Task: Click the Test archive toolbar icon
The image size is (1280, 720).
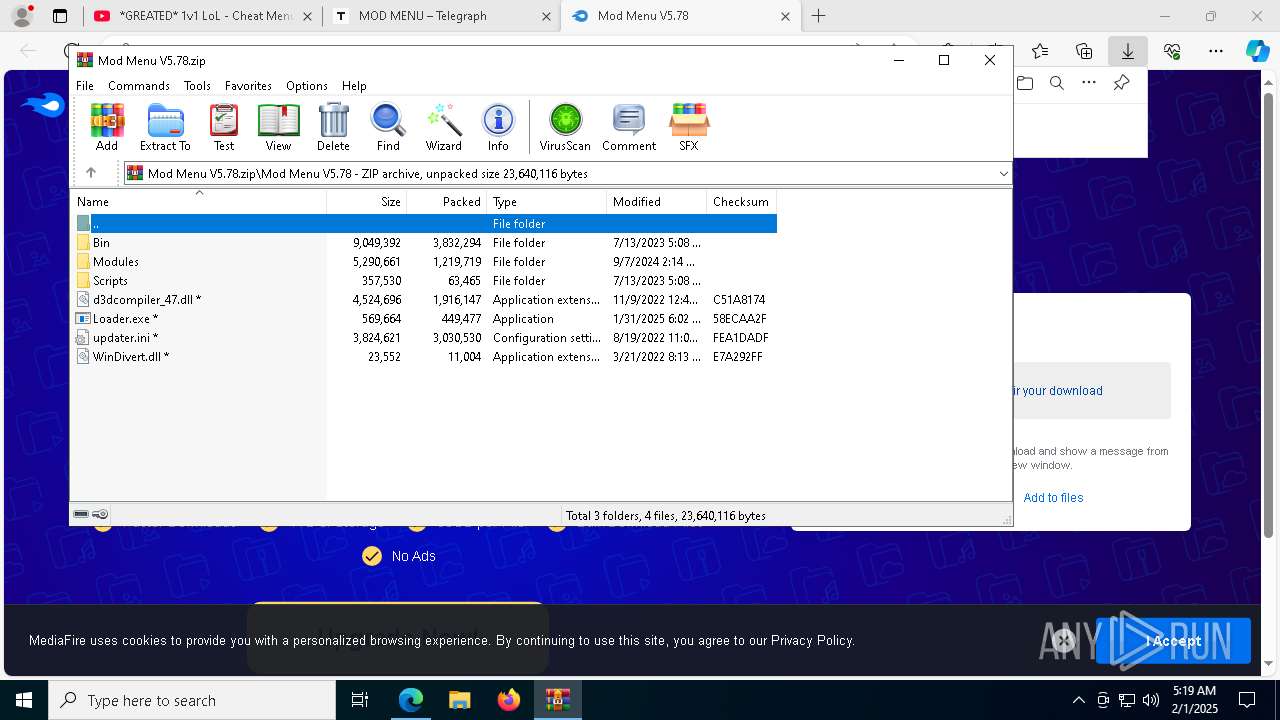Action: 224,127
